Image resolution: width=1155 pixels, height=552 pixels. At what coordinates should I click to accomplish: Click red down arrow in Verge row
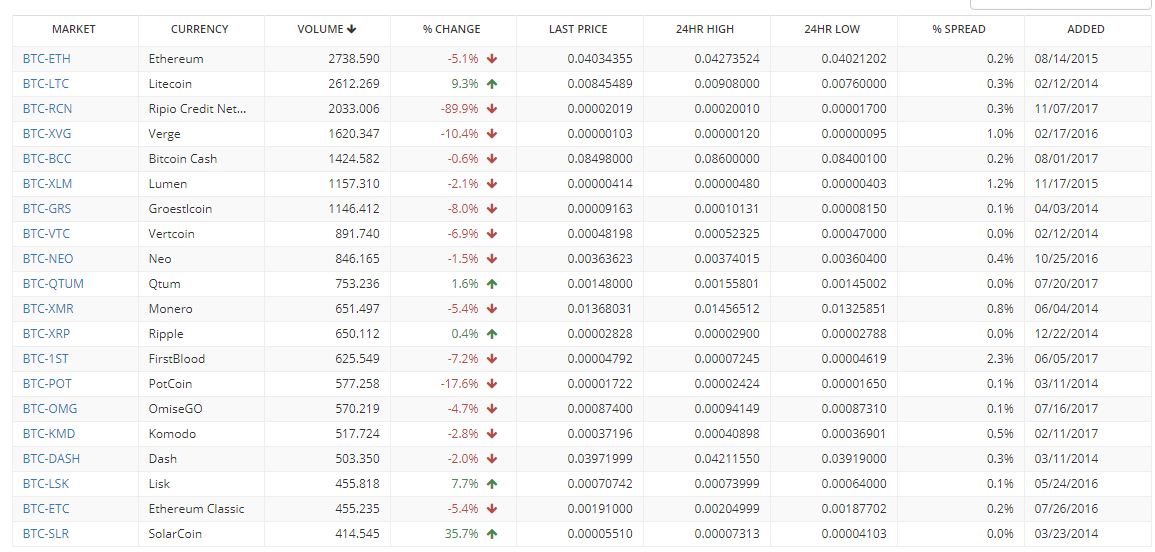point(492,134)
